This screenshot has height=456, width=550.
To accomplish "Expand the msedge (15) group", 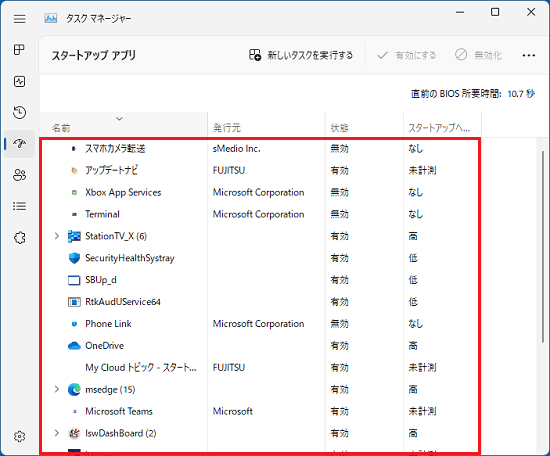I will pyautogui.click(x=57, y=389).
